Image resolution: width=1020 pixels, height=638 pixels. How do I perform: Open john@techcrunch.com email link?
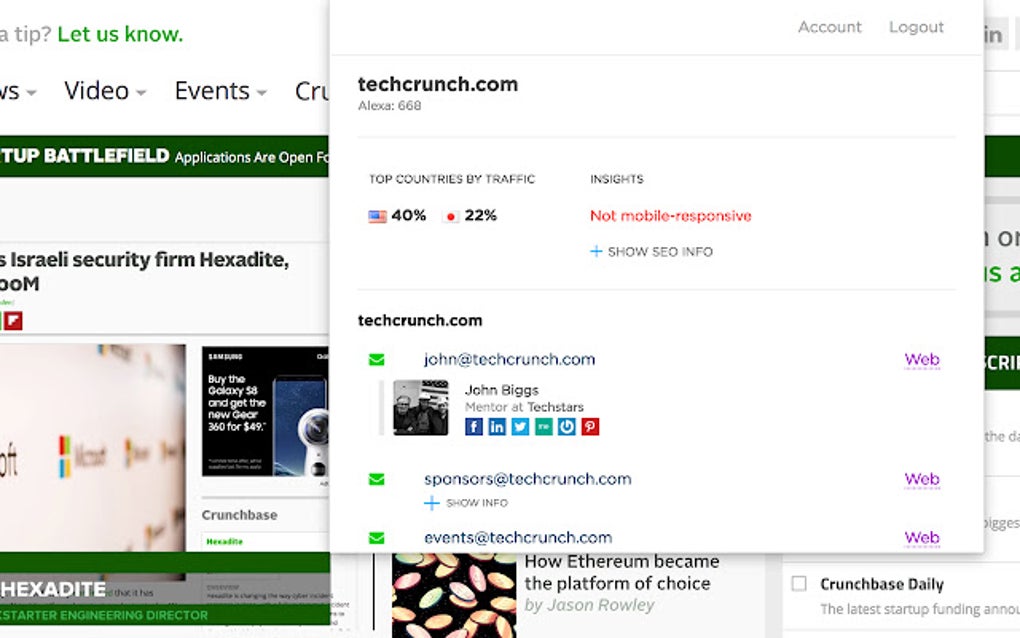click(509, 360)
